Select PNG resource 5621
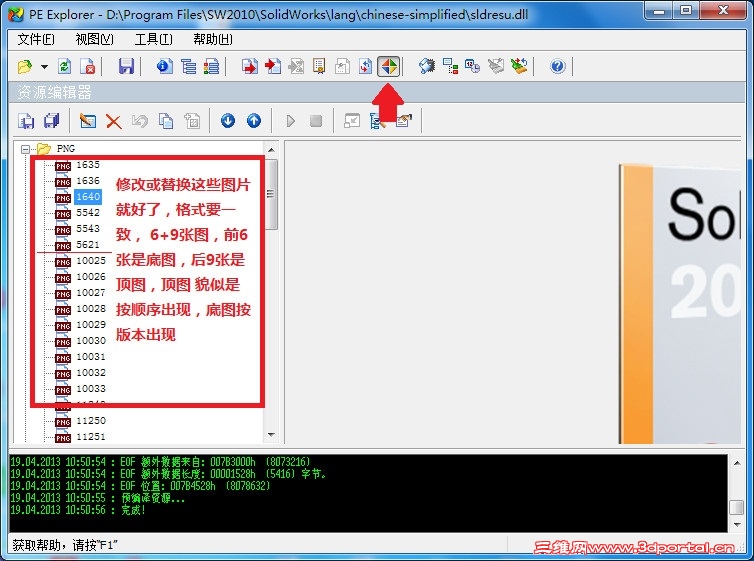The height and width of the screenshot is (561, 754). tap(88, 245)
